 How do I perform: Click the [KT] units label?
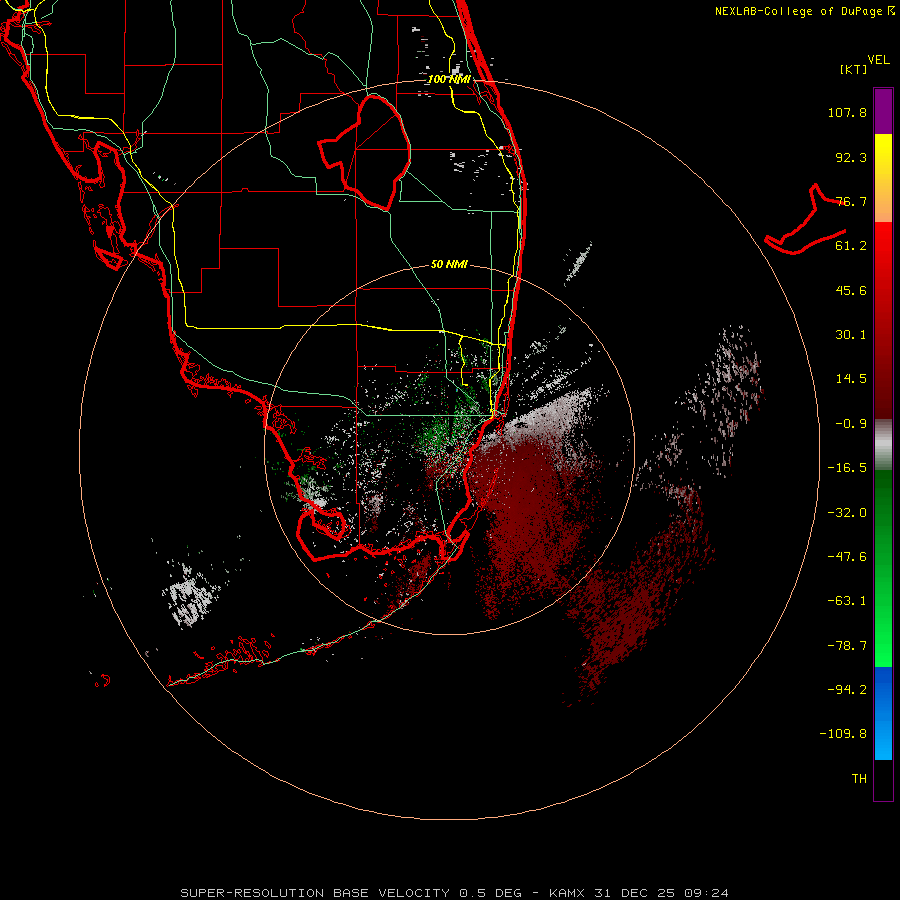854,69
